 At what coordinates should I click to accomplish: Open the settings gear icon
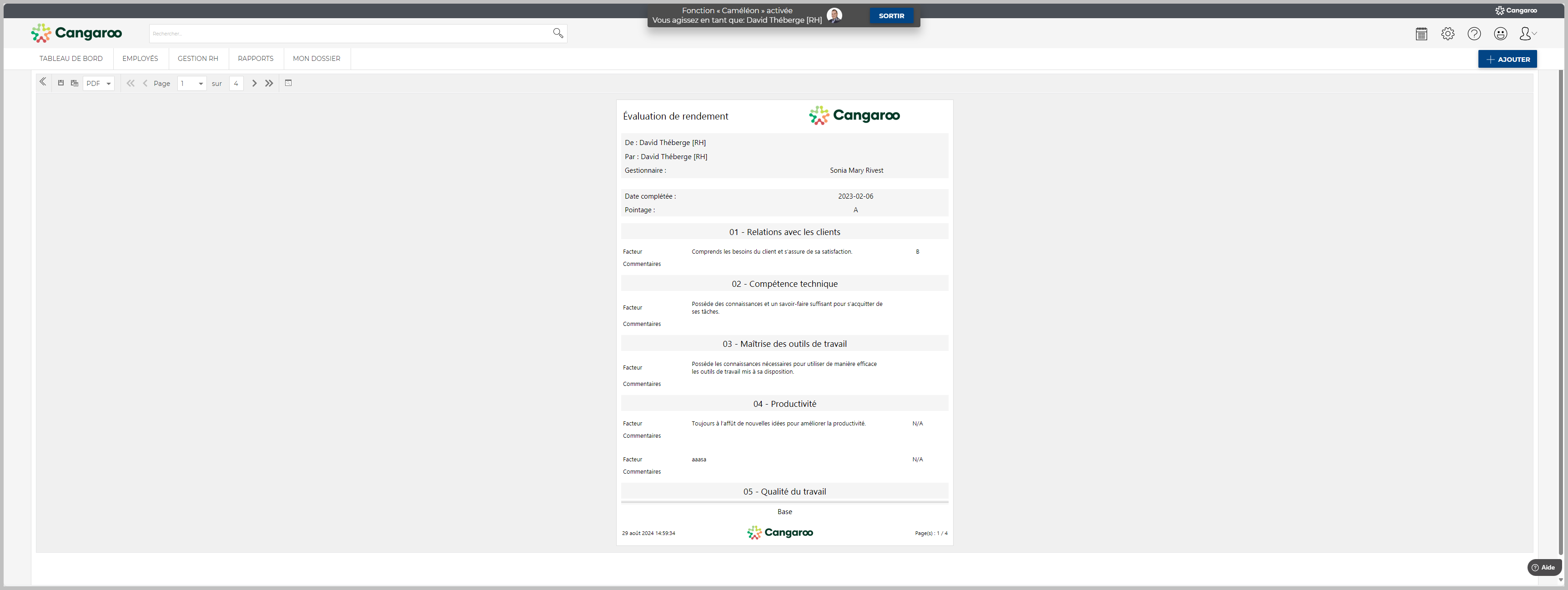pyautogui.click(x=1447, y=34)
